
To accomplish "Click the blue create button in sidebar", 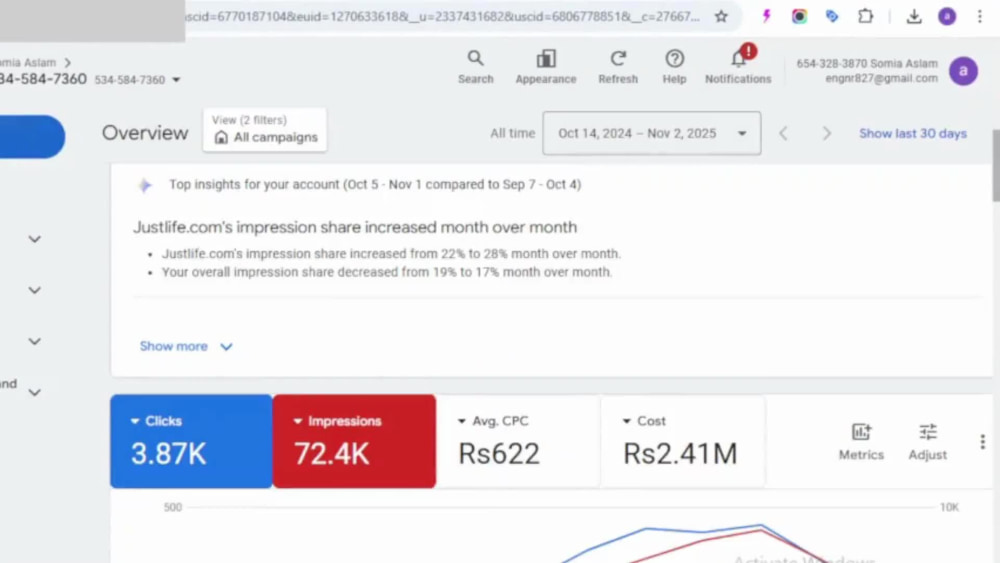I will coord(32,136).
